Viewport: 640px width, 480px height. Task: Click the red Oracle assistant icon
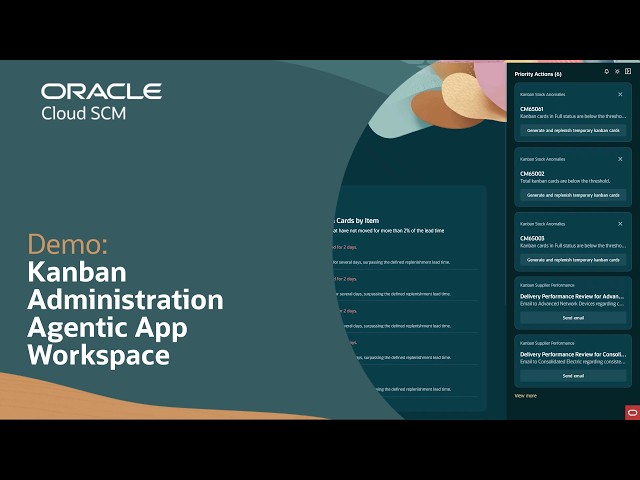632,413
